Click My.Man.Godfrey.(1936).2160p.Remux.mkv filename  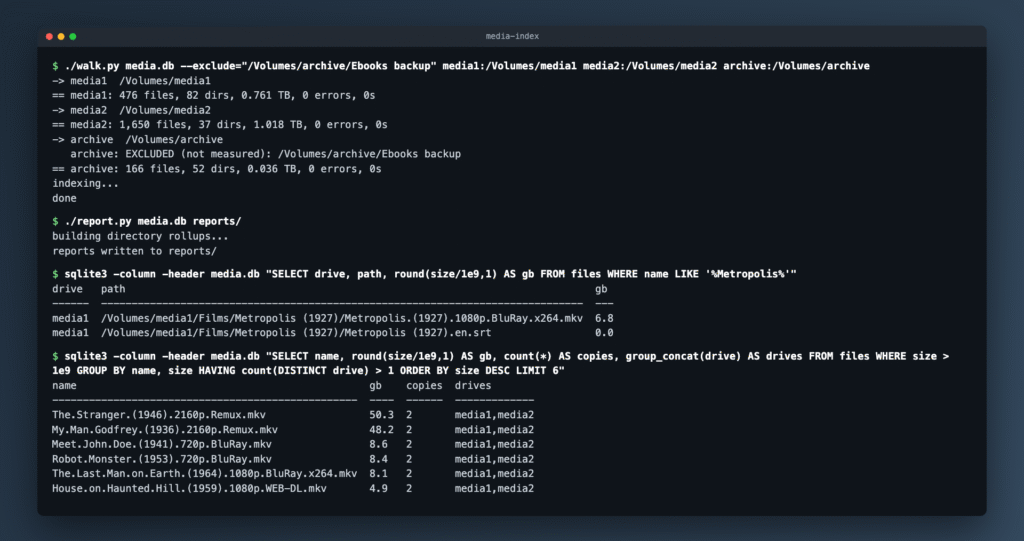click(x=165, y=430)
